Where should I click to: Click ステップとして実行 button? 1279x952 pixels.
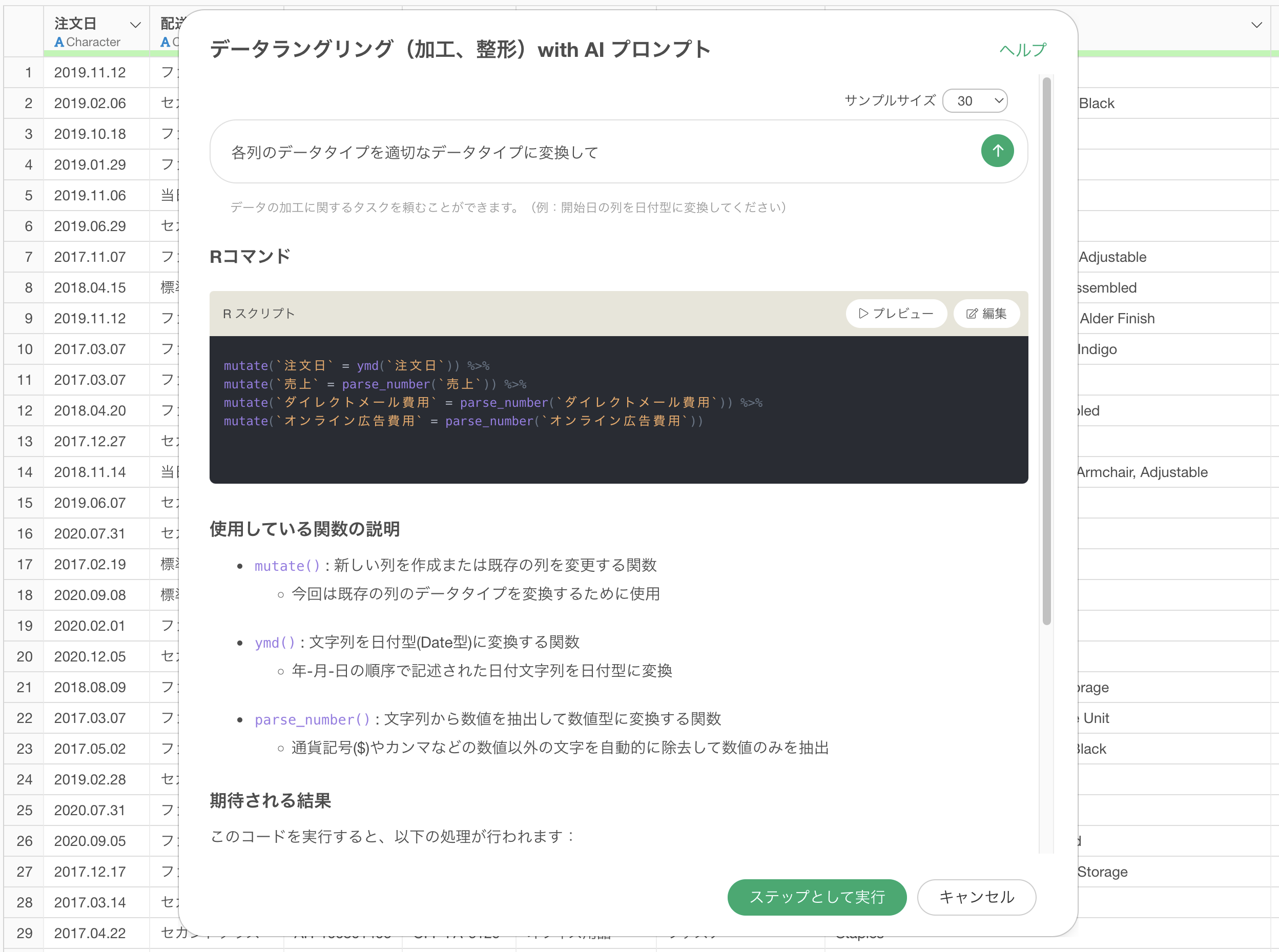817,897
